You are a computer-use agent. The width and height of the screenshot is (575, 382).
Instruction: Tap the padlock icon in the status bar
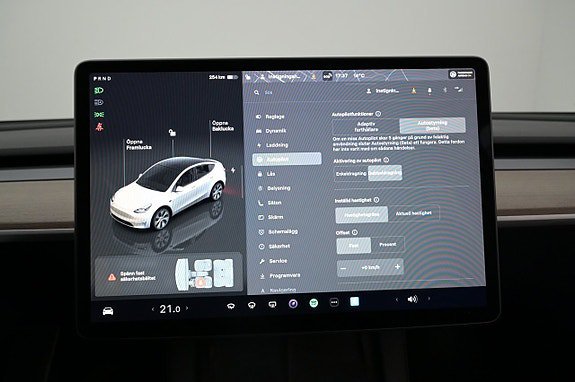coord(248,77)
